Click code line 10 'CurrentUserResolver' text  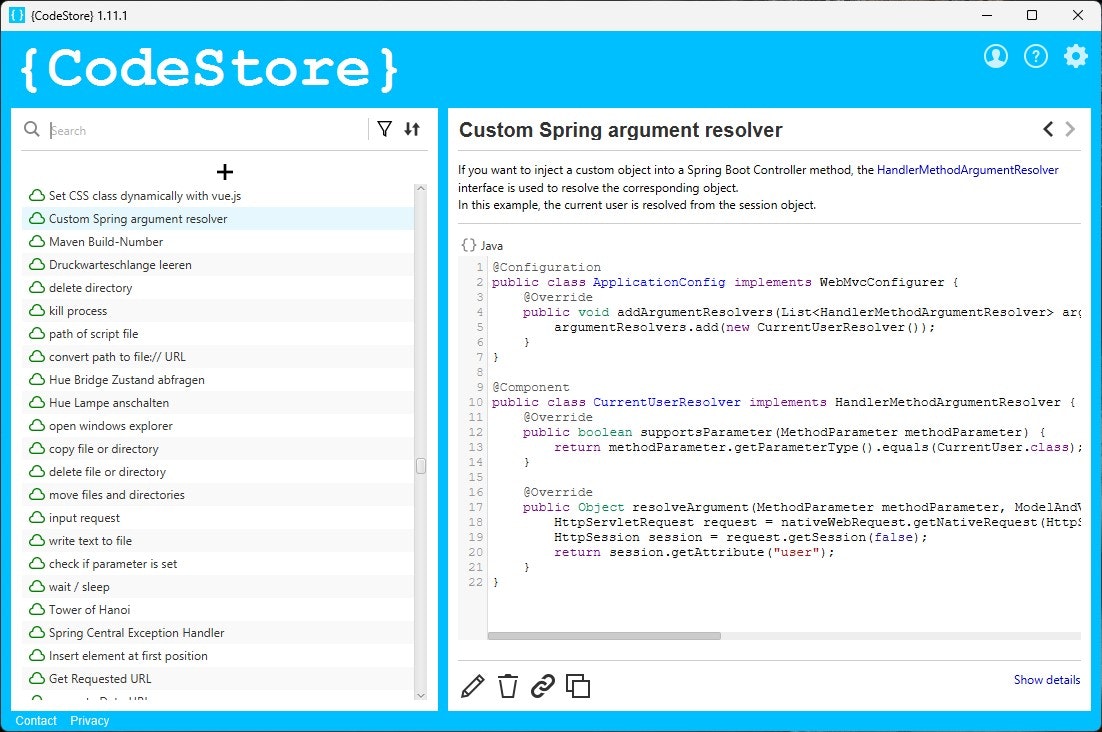click(666, 403)
